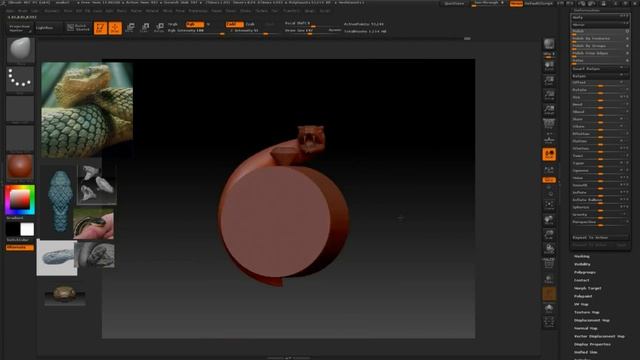640x360 pixels.
Task: Toggle Edit mode button
Action: 100,28
